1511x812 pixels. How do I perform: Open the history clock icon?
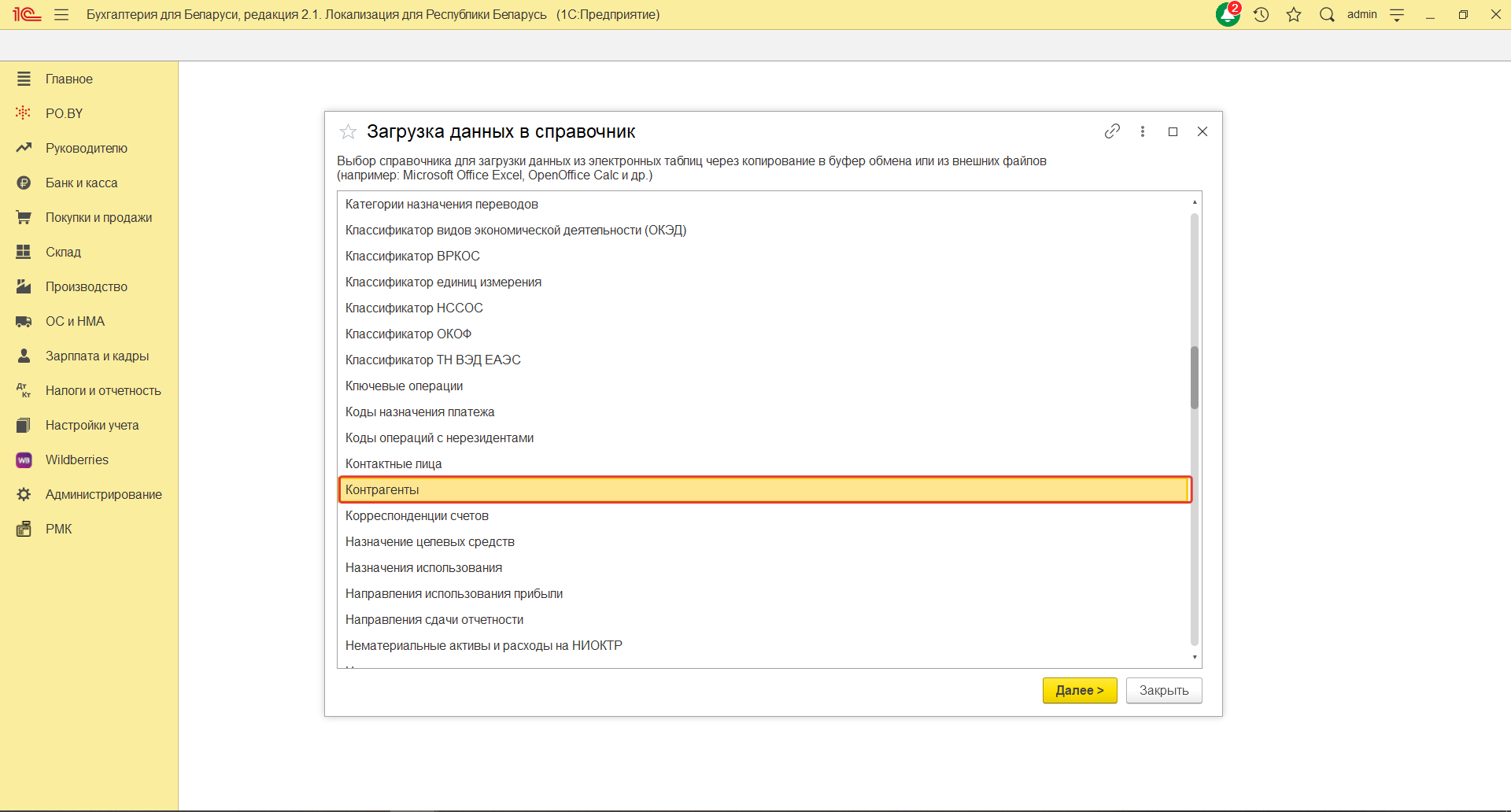pos(1262,15)
